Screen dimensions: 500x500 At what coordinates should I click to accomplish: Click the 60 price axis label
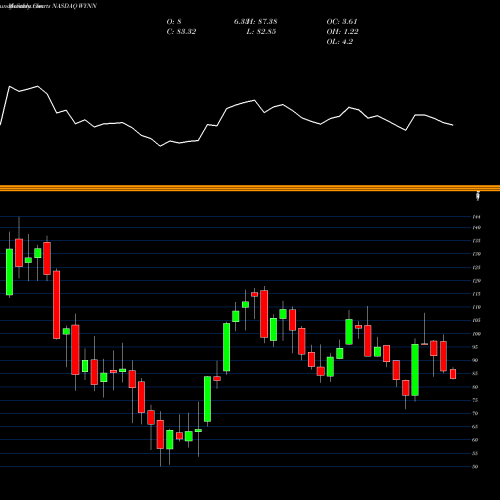476,440
